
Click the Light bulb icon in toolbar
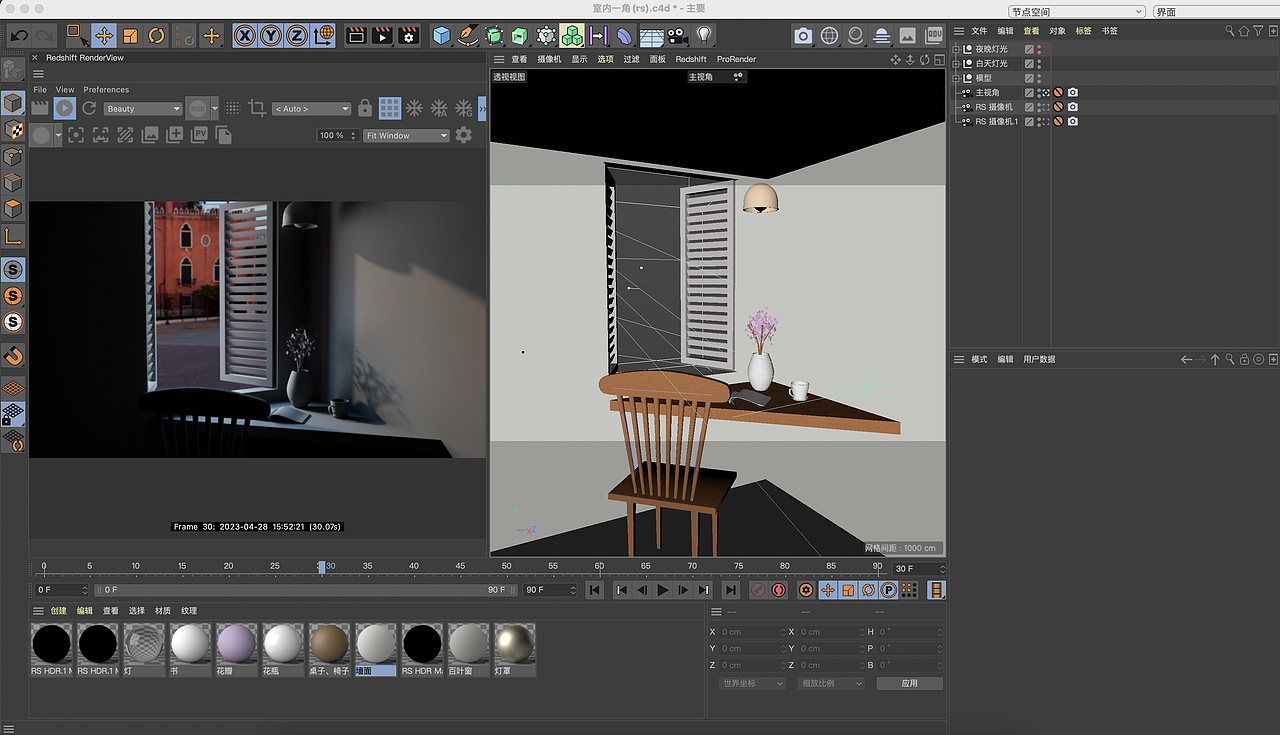coord(704,36)
